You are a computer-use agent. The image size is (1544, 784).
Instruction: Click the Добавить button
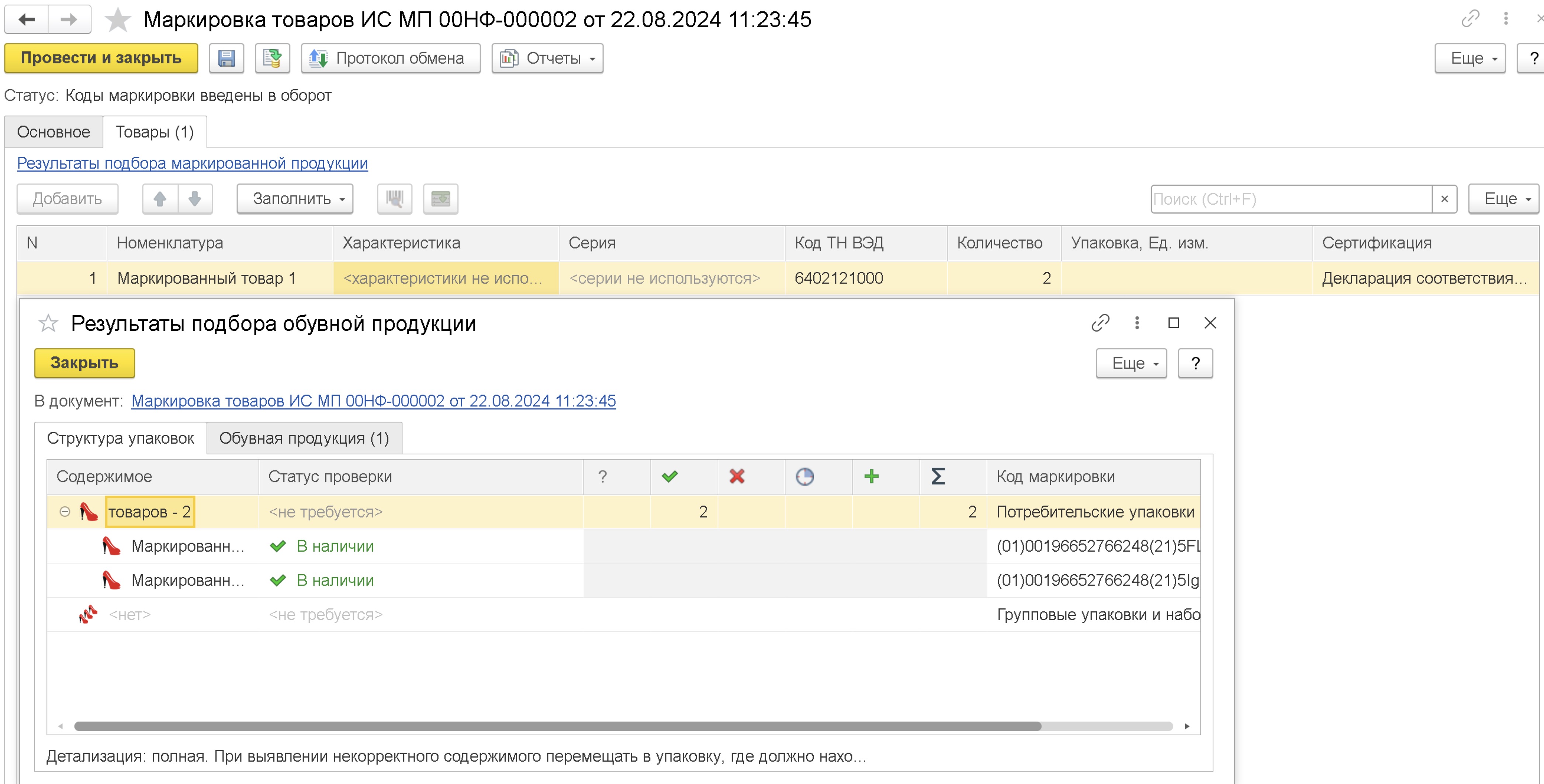pos(67,198)
